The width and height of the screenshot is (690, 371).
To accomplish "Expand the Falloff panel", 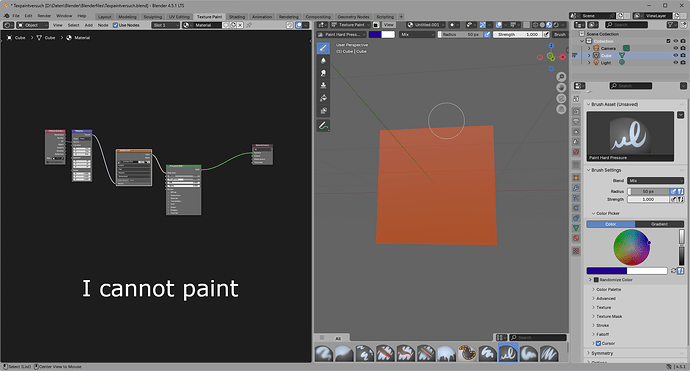I will point(602,334).
